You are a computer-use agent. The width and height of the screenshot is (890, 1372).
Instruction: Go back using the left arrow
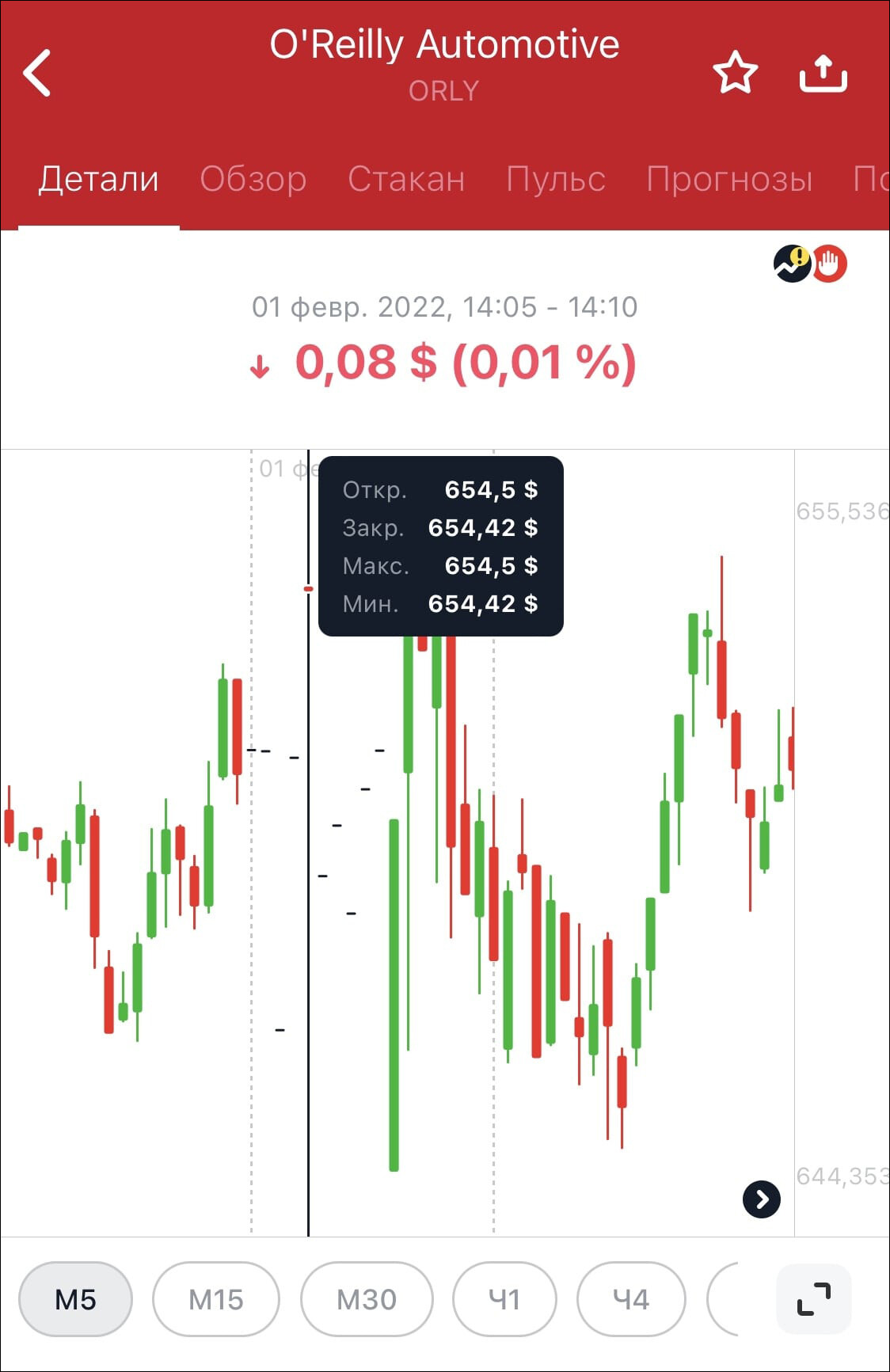pyautogui.click(x=37, y=73)
